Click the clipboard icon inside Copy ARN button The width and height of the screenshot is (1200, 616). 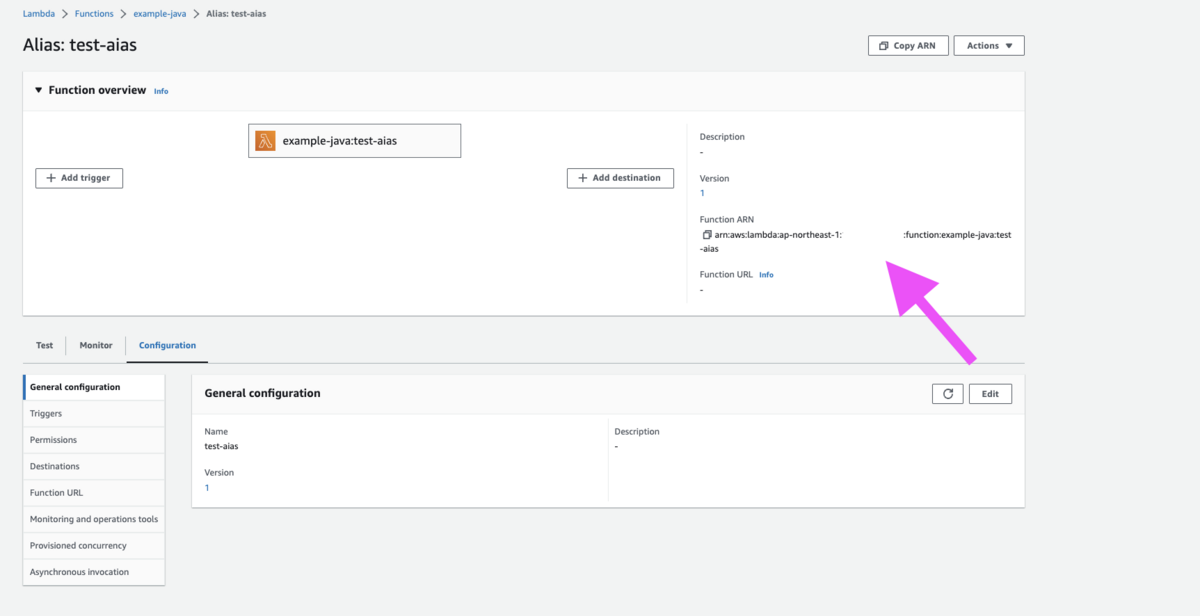[883, 45]
